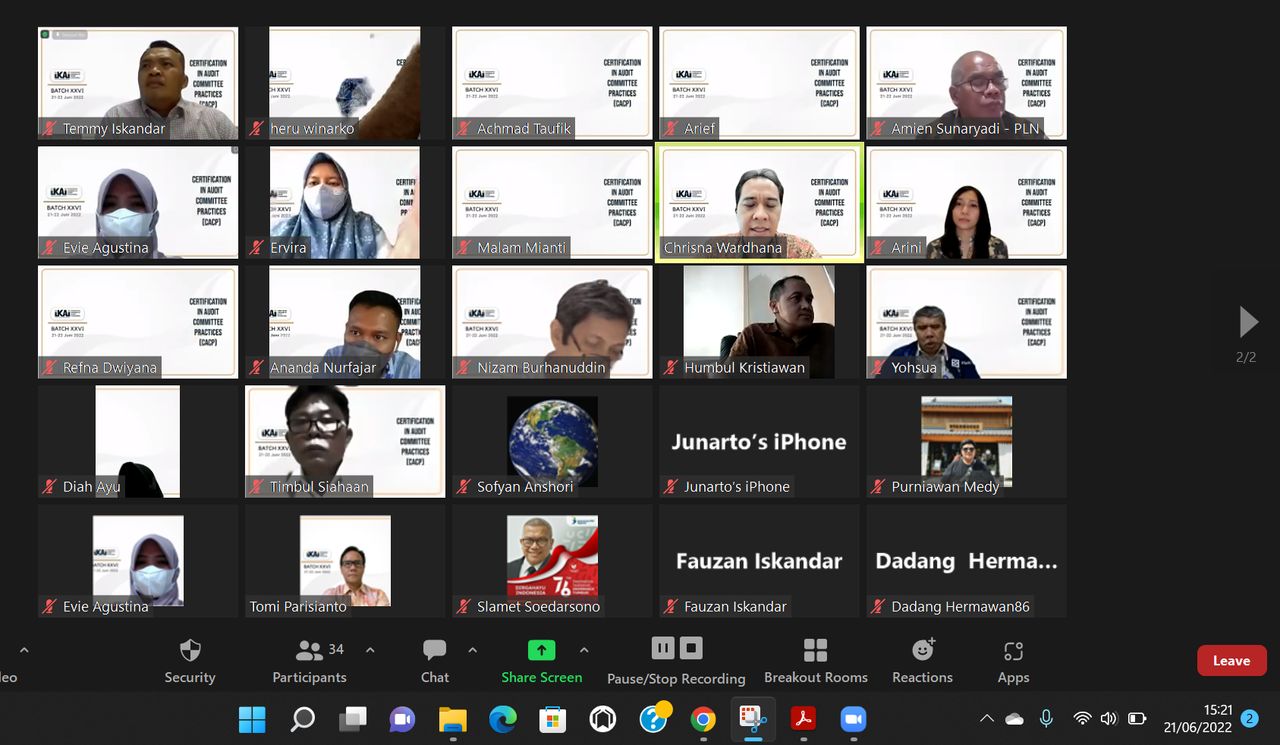Viewport: 1280px width, 745px height.
Task: Leave the meeting
Action: click(1232, 660)
